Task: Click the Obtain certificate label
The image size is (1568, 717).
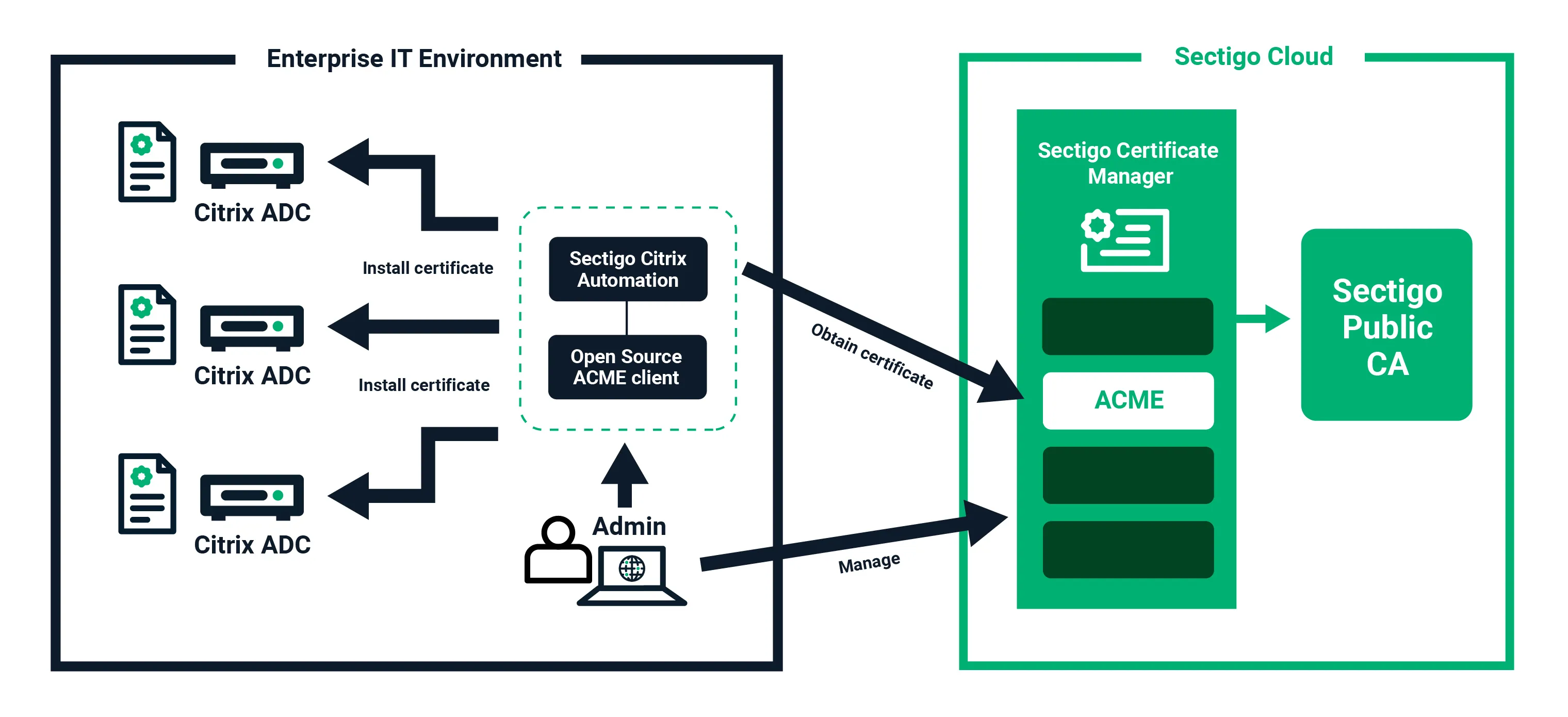Action: tap(872, 356)
